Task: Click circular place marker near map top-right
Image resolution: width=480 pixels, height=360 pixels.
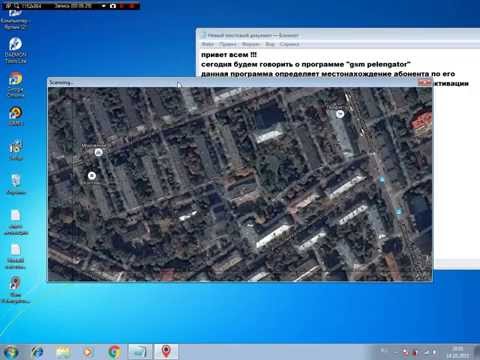Action: click(339, 114)
